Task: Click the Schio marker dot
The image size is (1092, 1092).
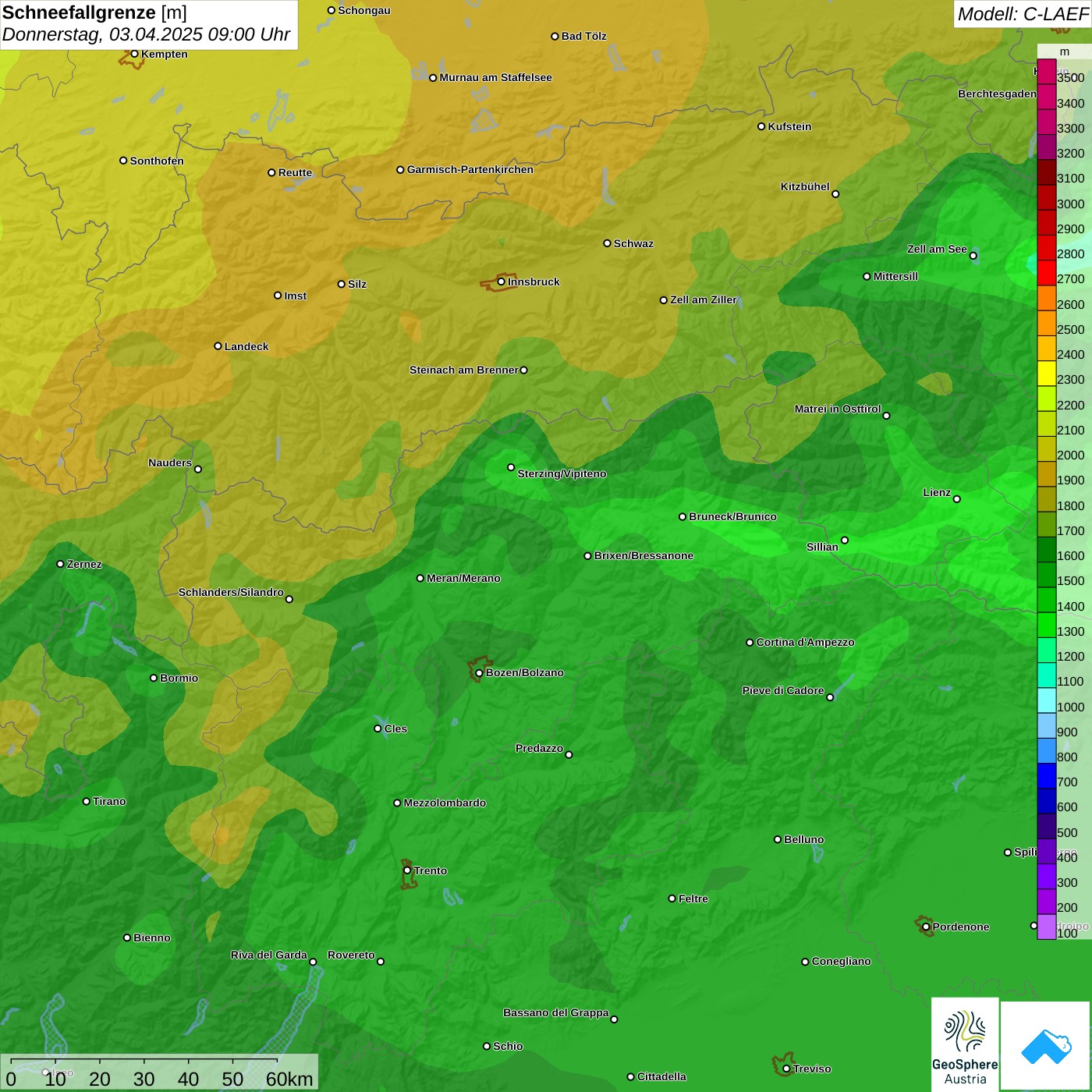Action: click(487, 1046)
